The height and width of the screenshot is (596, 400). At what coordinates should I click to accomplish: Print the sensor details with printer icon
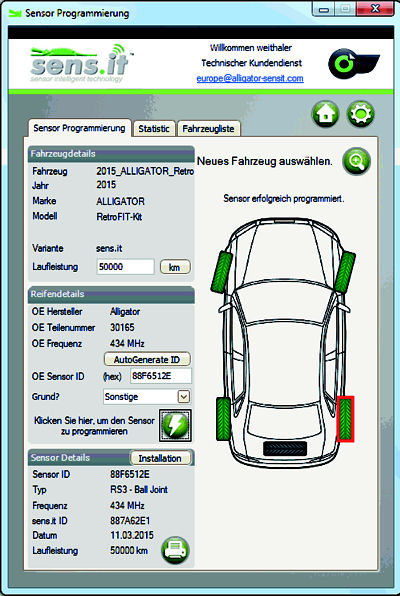[175, 550]
